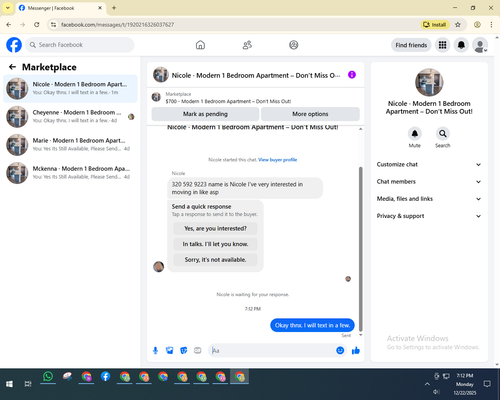Click the Install app button in address bar
This screenshot has width=500, height=400.
435,25
